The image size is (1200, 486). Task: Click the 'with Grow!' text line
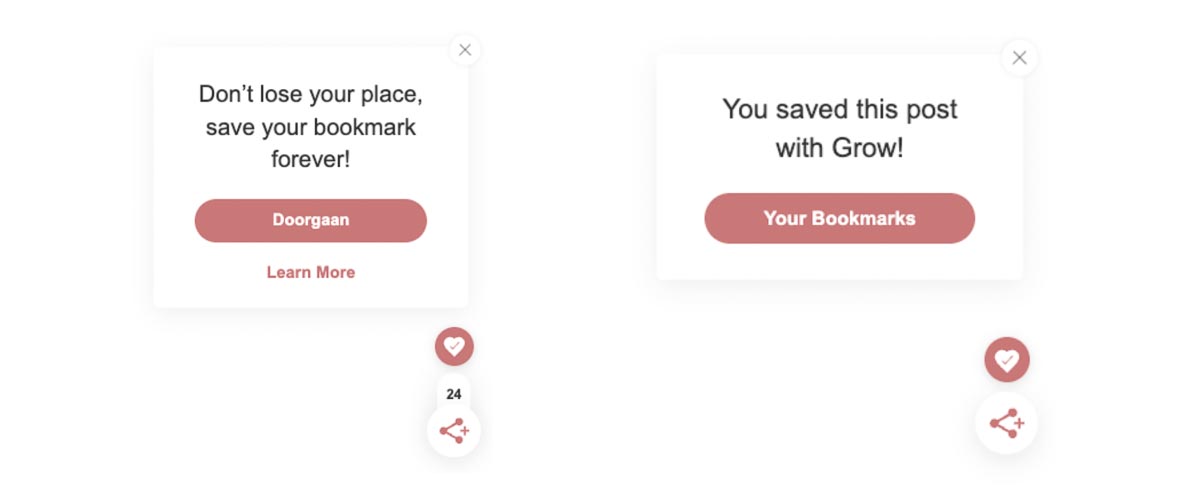(839, 148)
